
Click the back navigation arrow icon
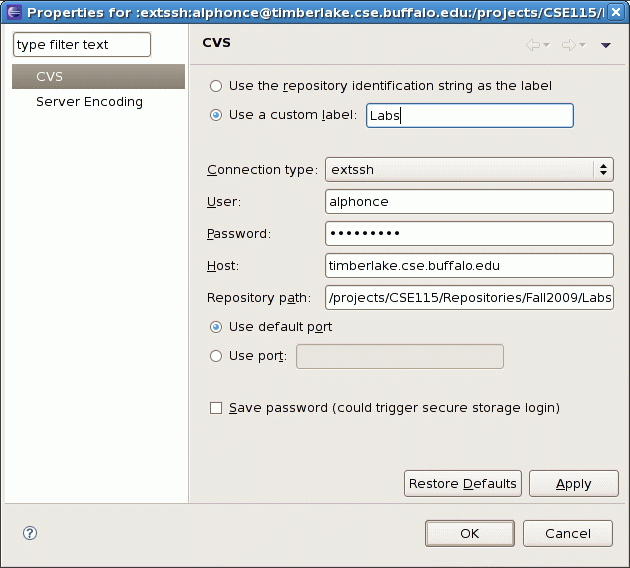[x=533, y=45]
